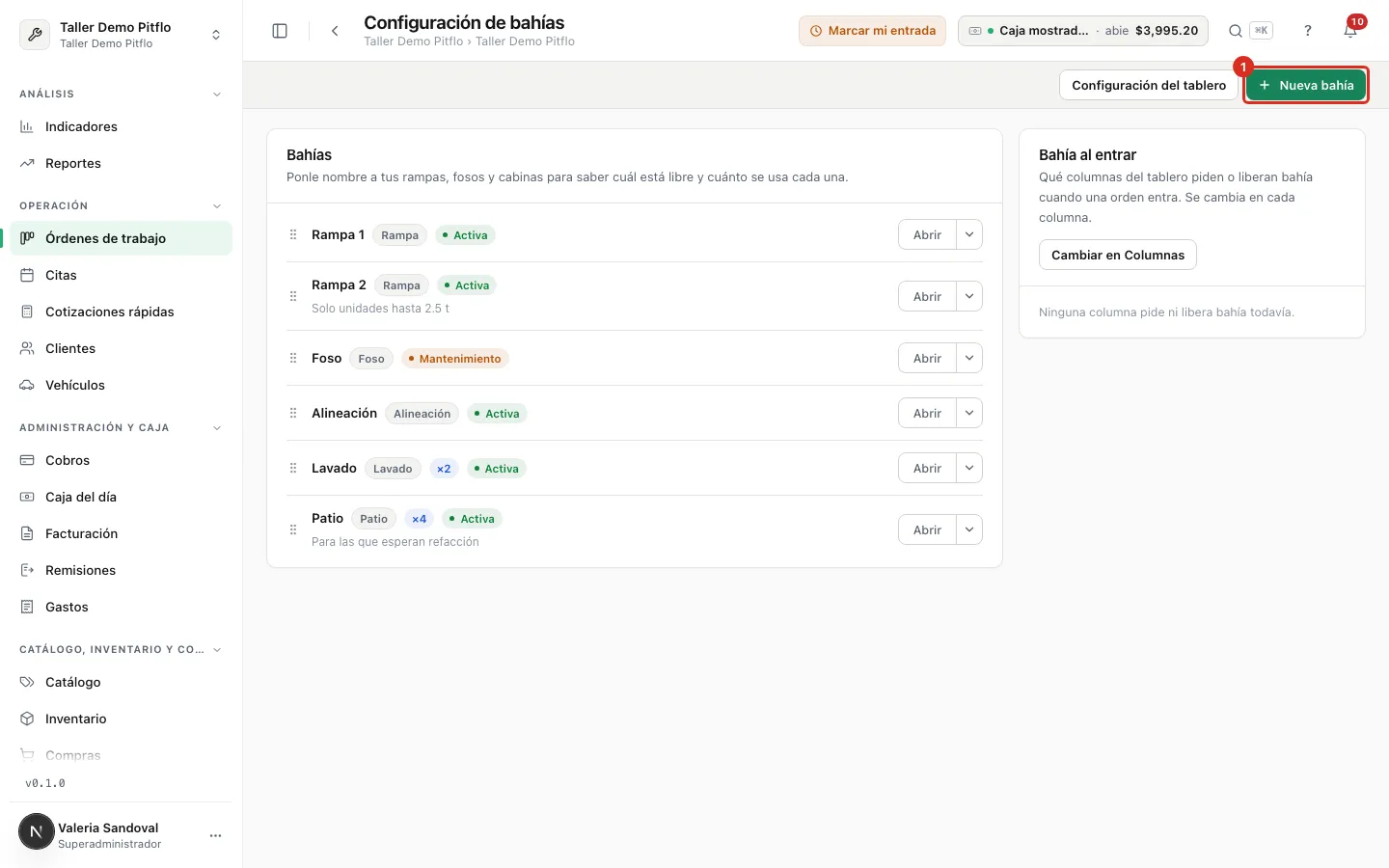Click Marcar mi entrada
Viewport: 1389px width, 868px height.
[x=872, y=31]
